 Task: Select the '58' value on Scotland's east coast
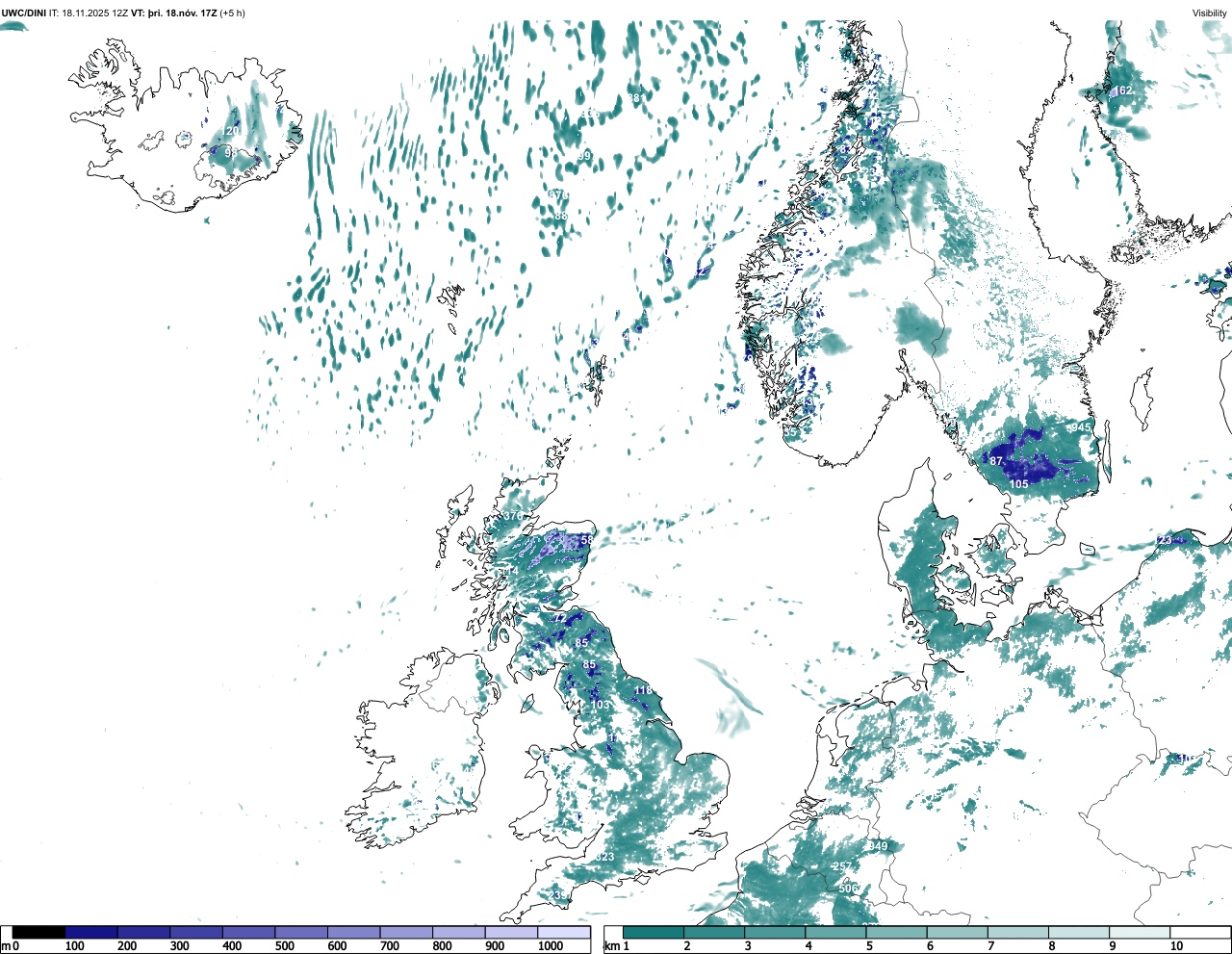tap(586, 541)
